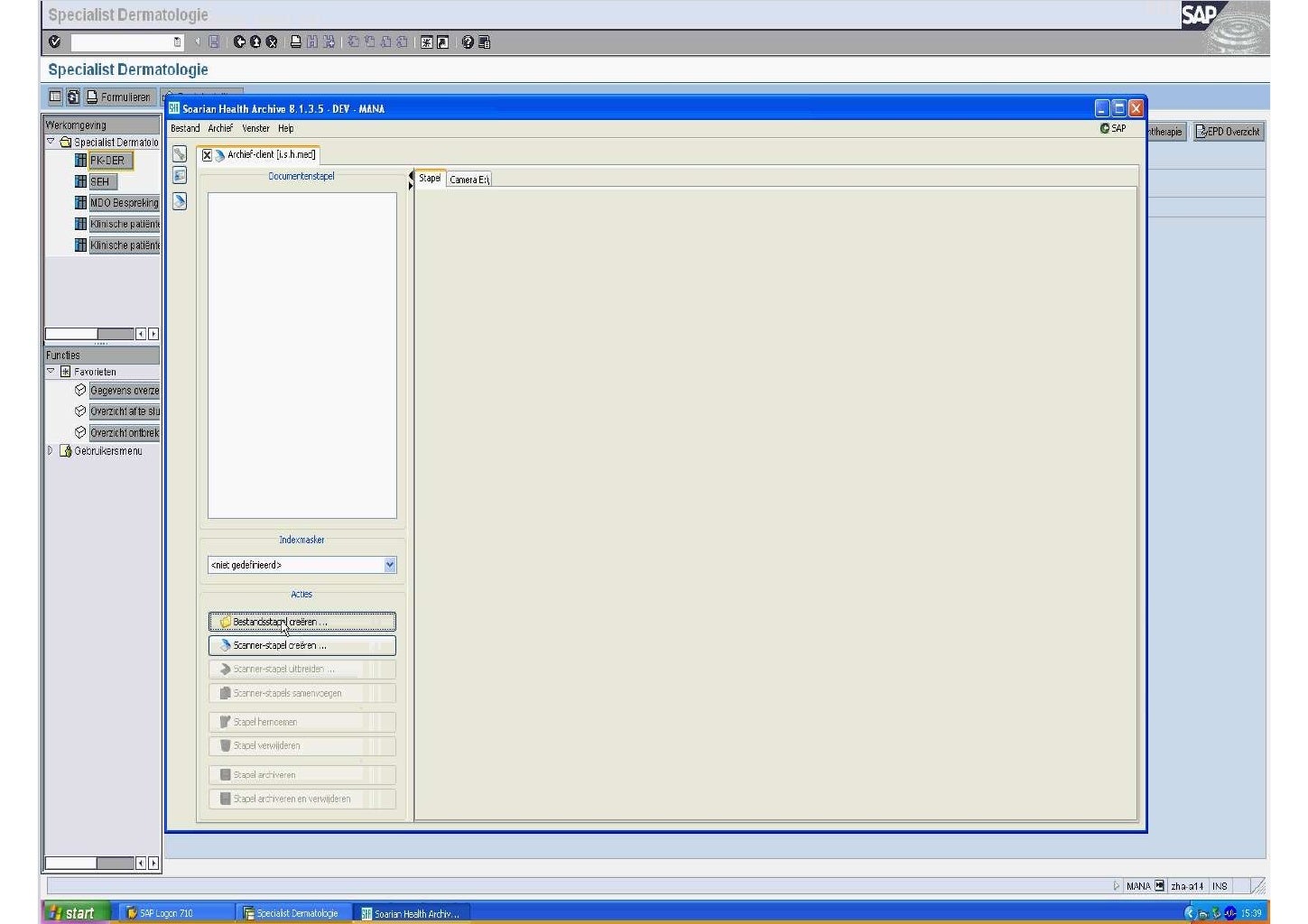
Task: Collapse the Favorieten tree node
Action: pyautogui.click(x=51, y=371)
